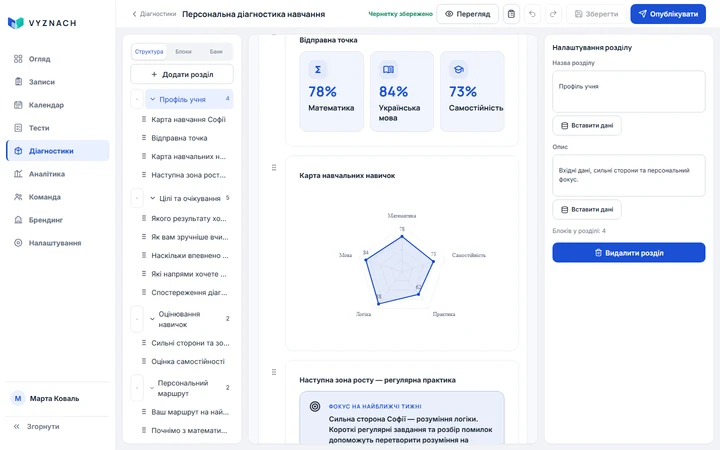Viewport: 720px width, 450px height.
Task: Go back to Діагностики breadcrumb
Action: (x=154, y=14)
